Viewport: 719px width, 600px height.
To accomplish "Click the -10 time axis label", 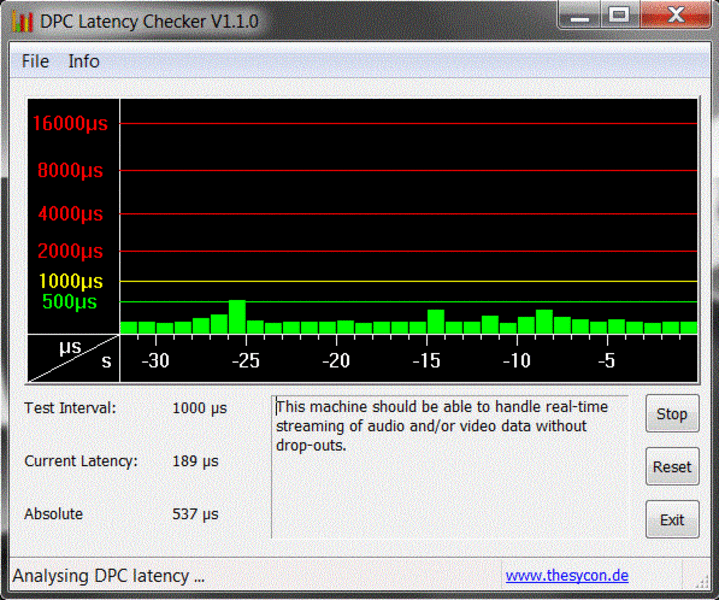I will click(x=517, y=361).
